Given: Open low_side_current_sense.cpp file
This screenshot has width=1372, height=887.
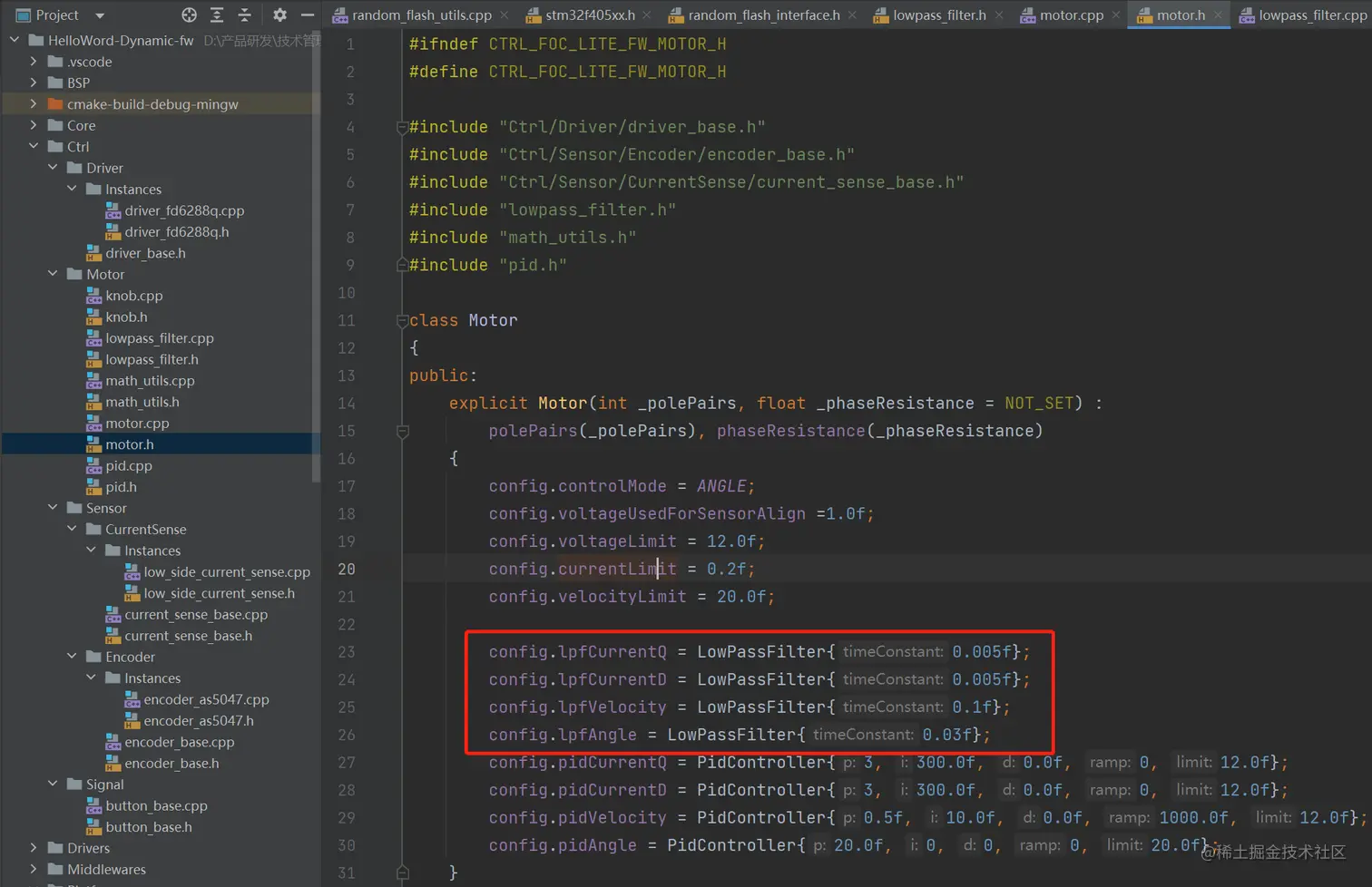Looking at the screenshot, I should (227, 572).
